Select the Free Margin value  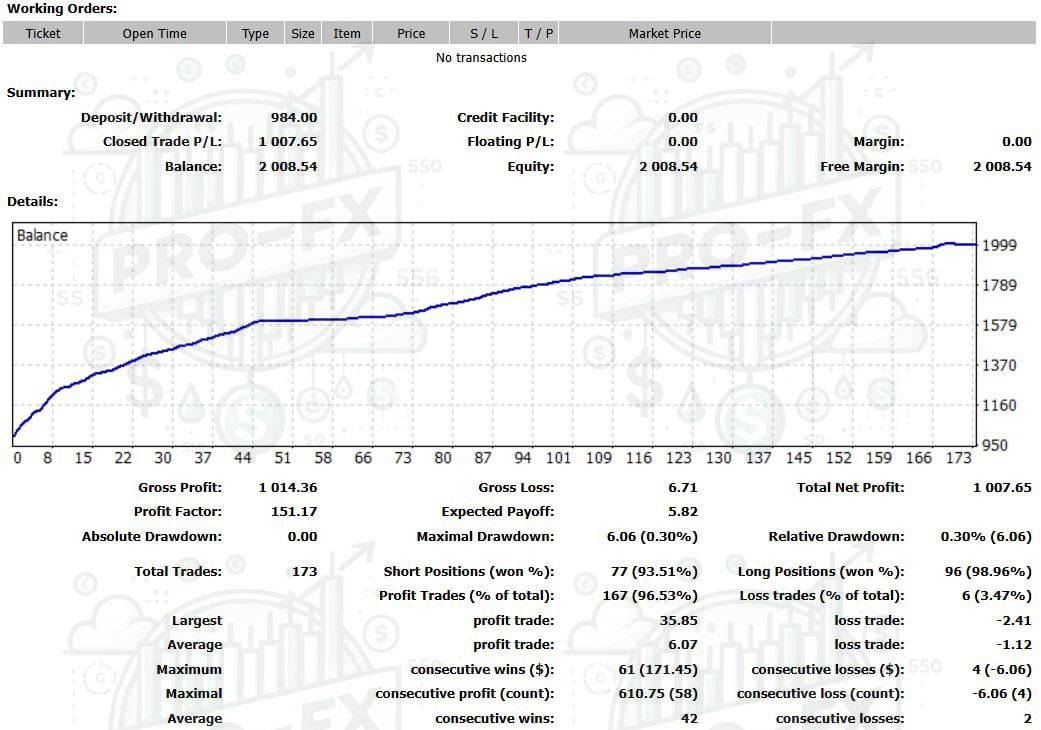click(1002, 167)
